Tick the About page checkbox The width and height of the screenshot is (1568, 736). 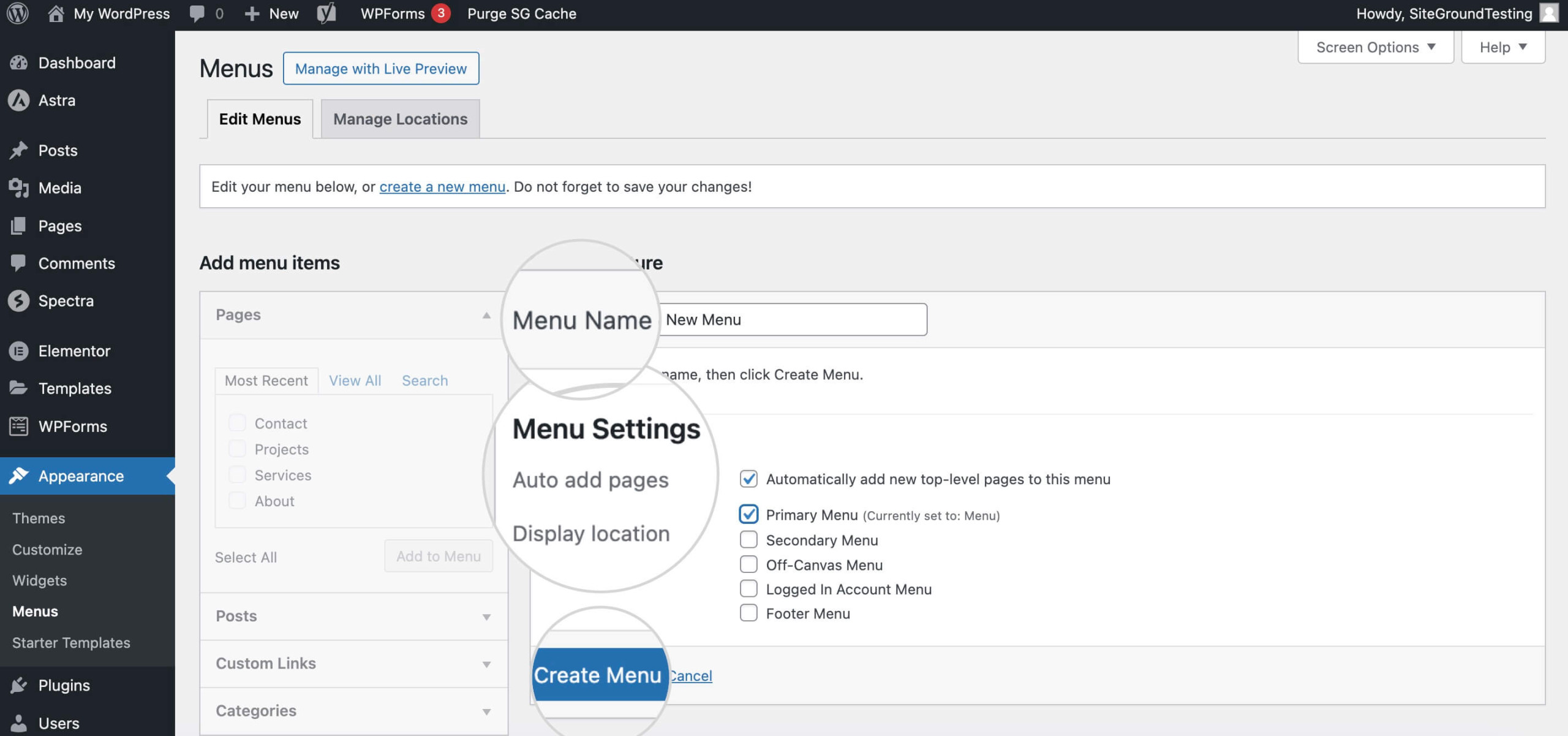pos(237,501)
